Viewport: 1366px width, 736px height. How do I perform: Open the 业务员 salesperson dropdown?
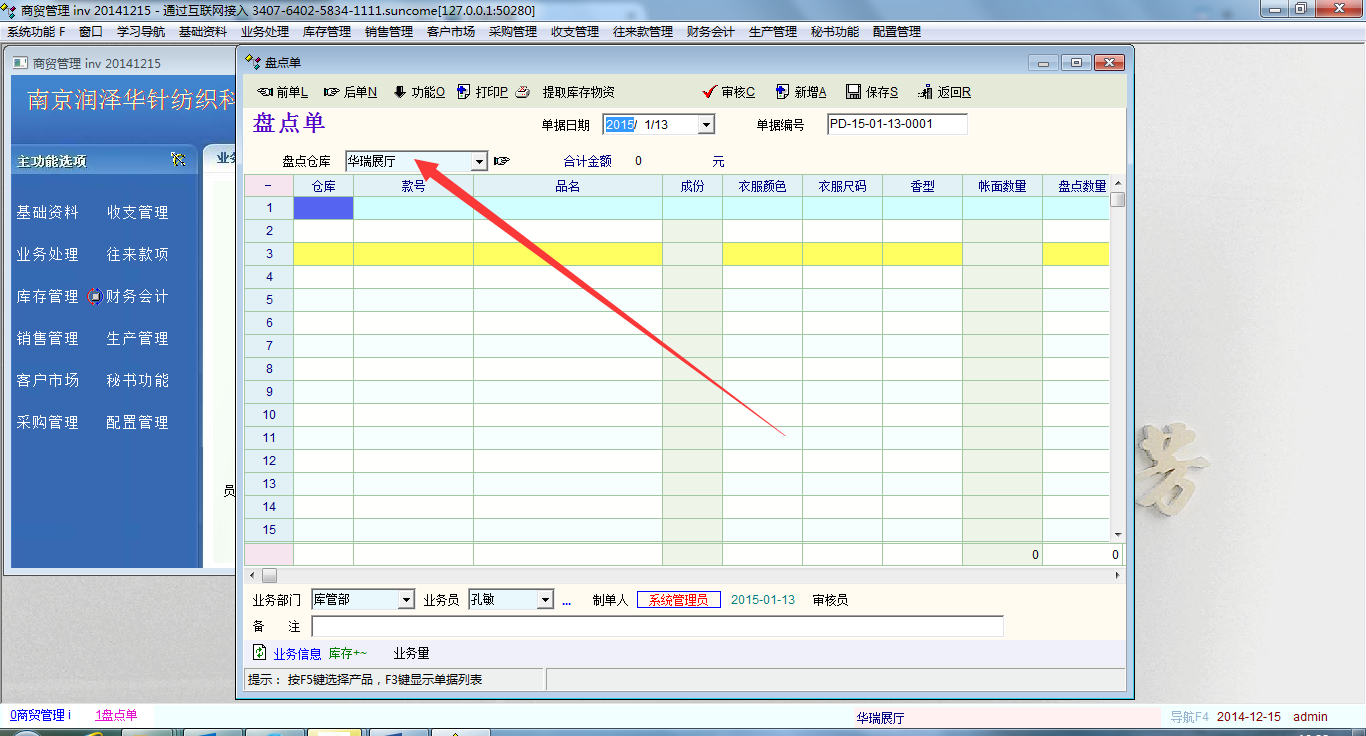tap(545, 600)
